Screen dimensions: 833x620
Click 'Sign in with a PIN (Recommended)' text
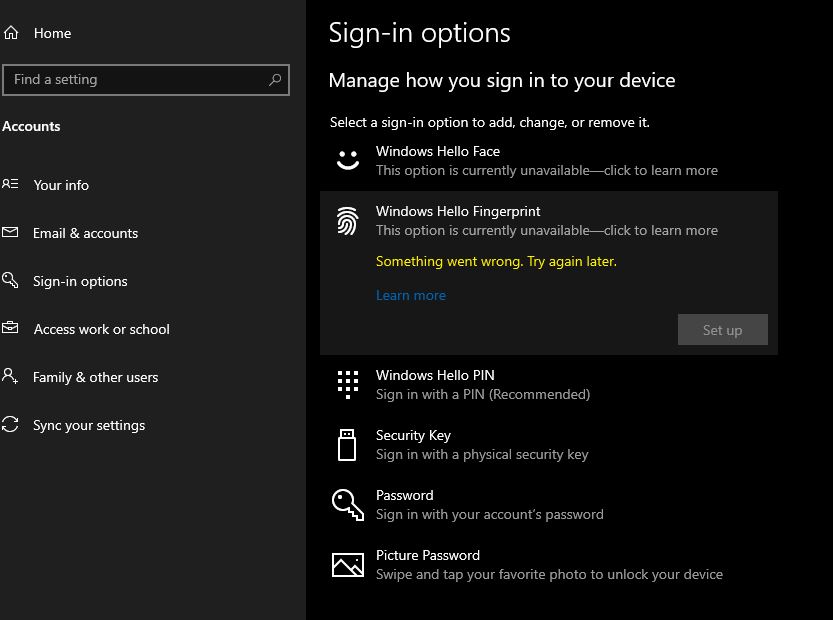[483, 394]
